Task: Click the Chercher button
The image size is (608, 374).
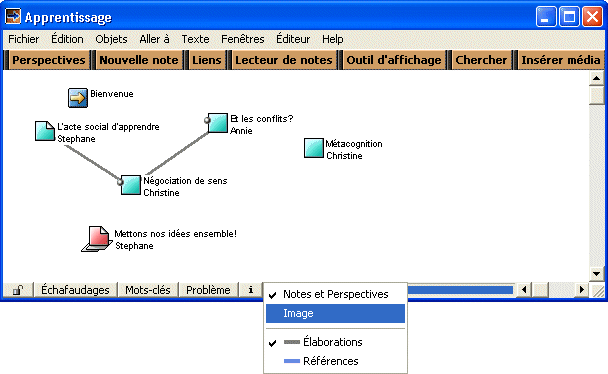Action: 481,60
